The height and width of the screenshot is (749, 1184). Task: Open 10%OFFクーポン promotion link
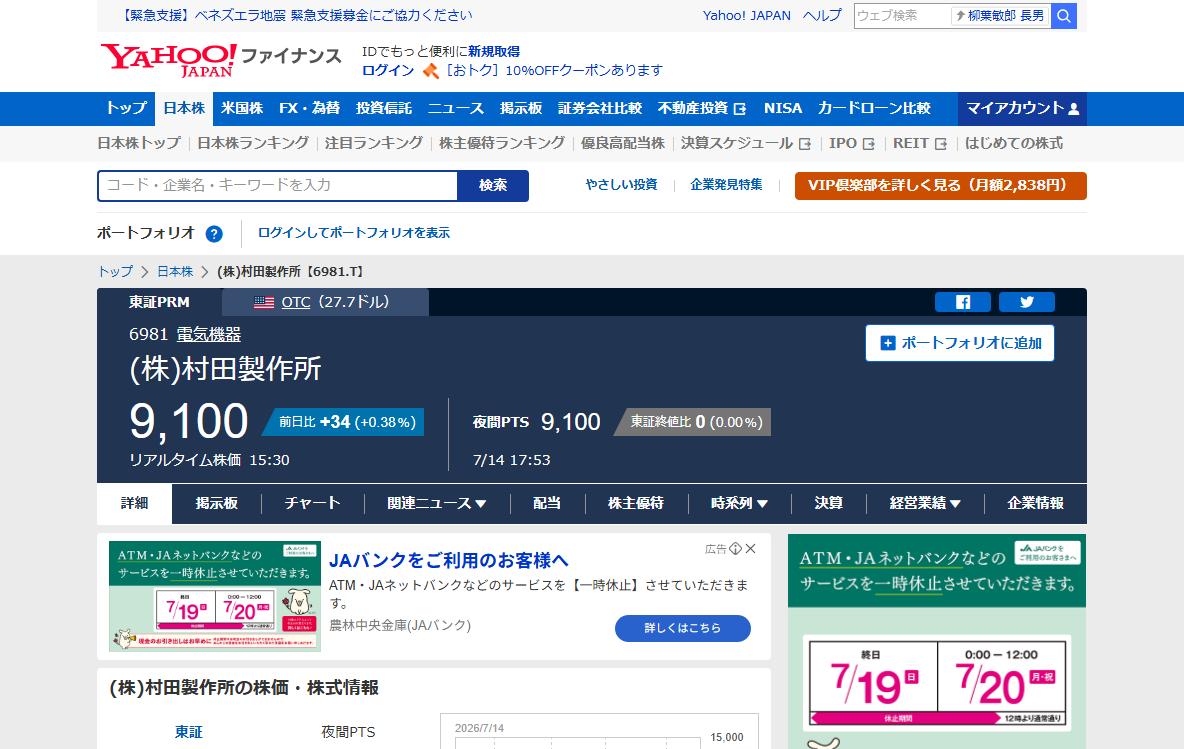(554, 70)
